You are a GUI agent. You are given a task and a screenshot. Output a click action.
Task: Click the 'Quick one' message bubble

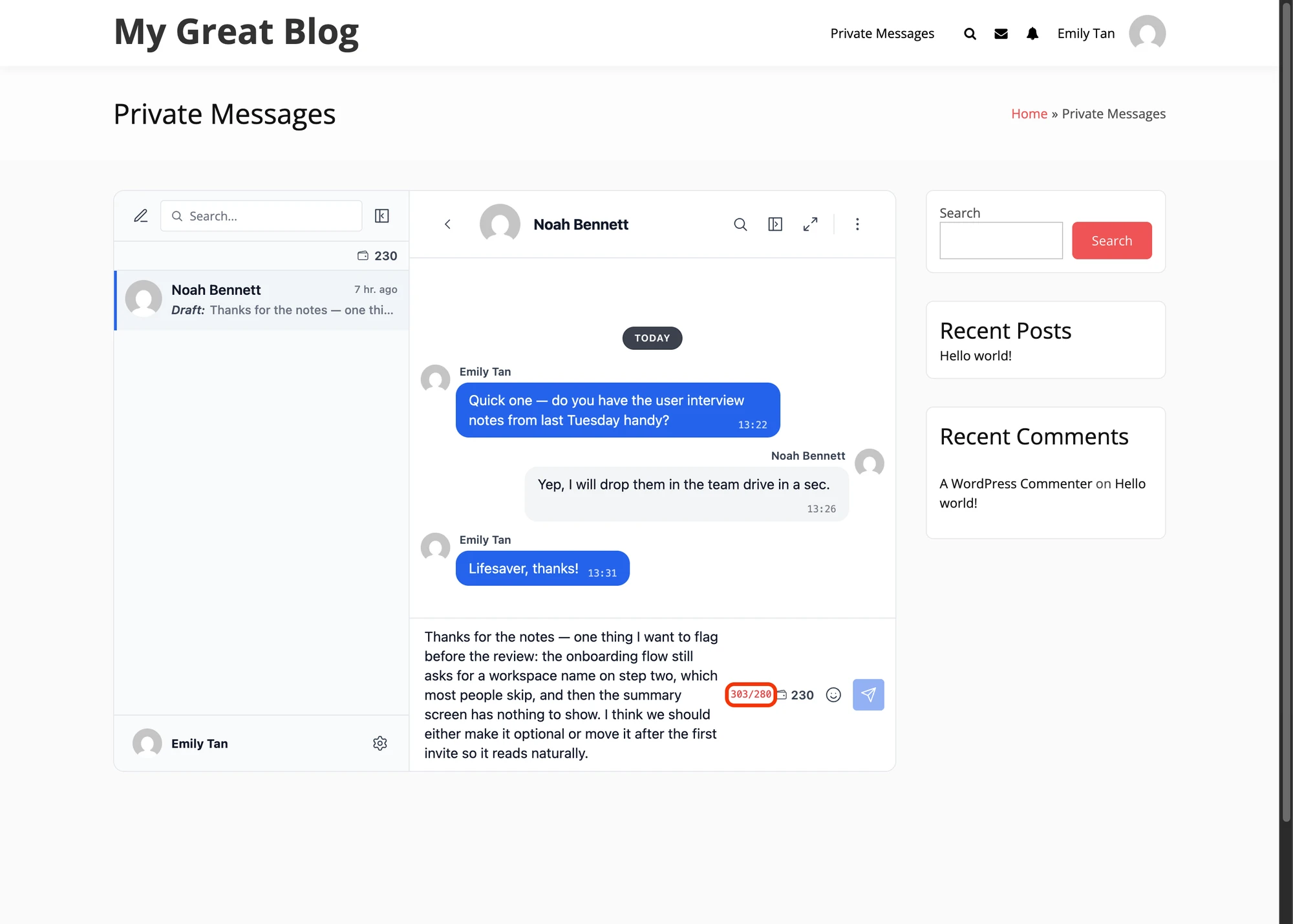tap(617, 410)
